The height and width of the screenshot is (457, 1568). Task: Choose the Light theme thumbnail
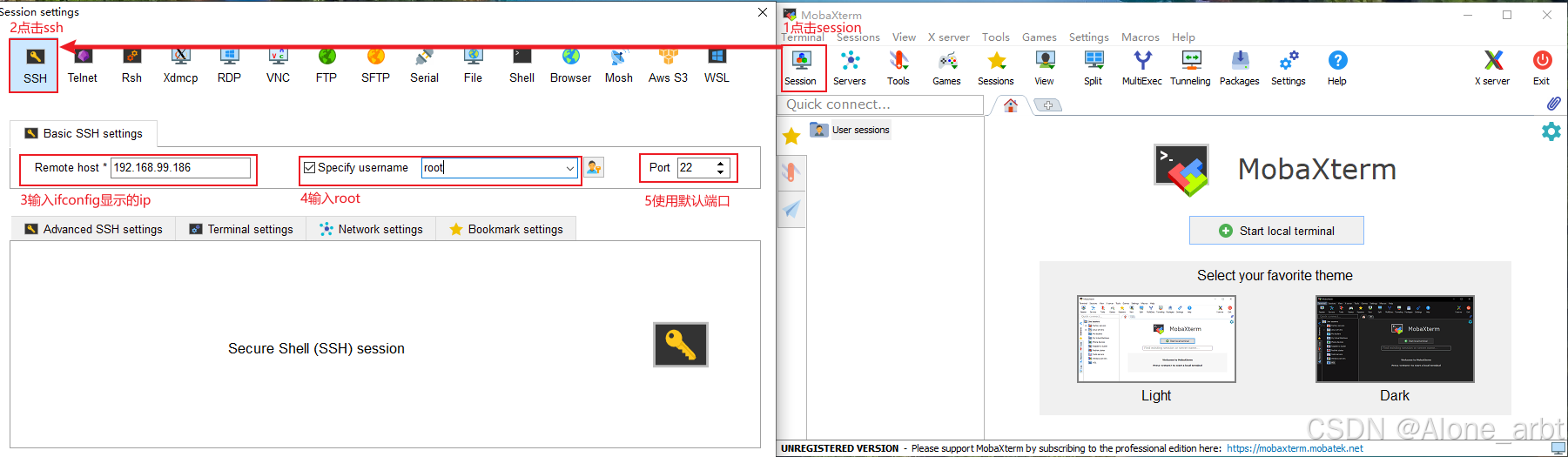1156,339
